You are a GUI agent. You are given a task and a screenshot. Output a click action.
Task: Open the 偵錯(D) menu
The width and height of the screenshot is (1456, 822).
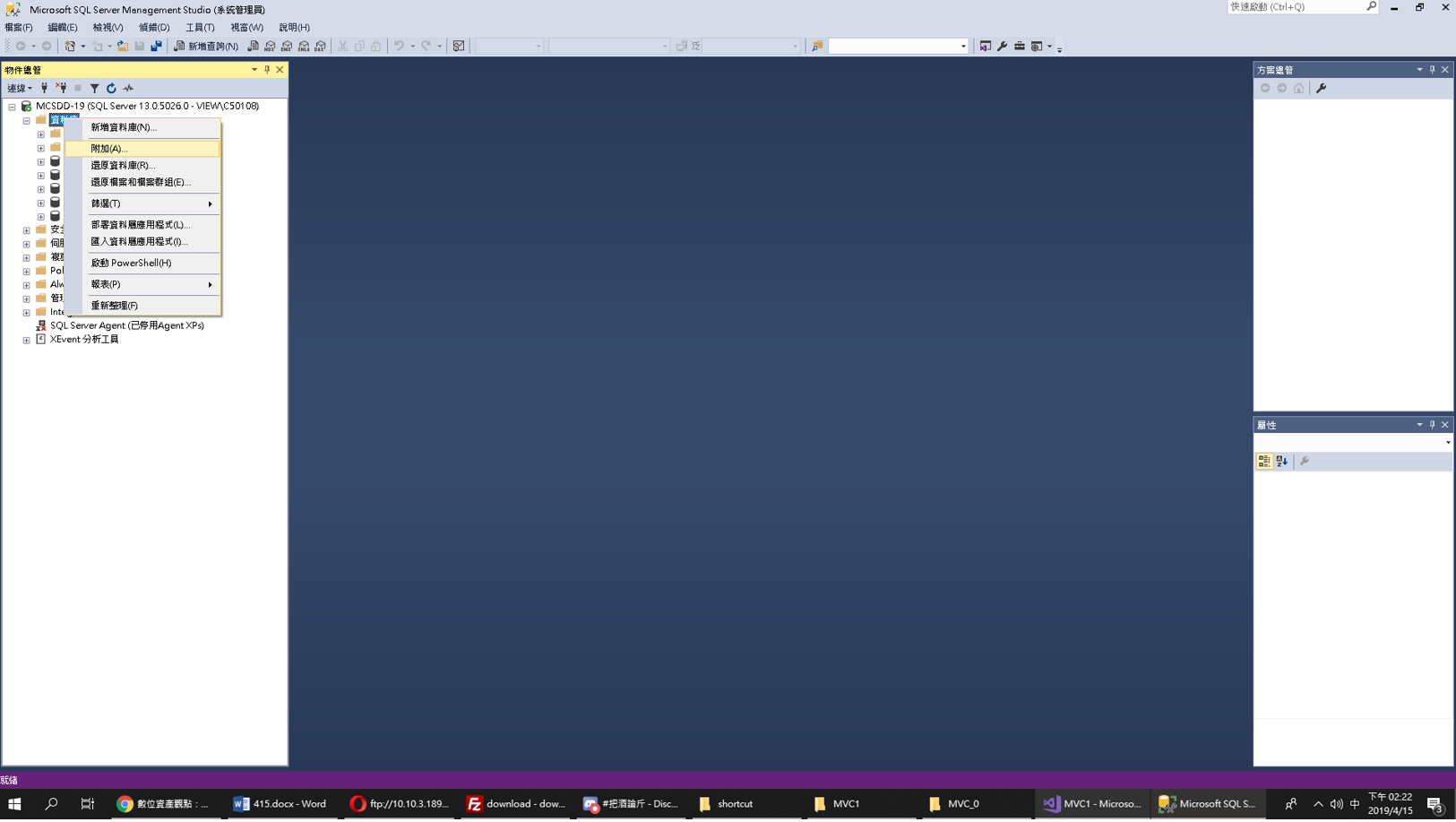click(154, 27)
